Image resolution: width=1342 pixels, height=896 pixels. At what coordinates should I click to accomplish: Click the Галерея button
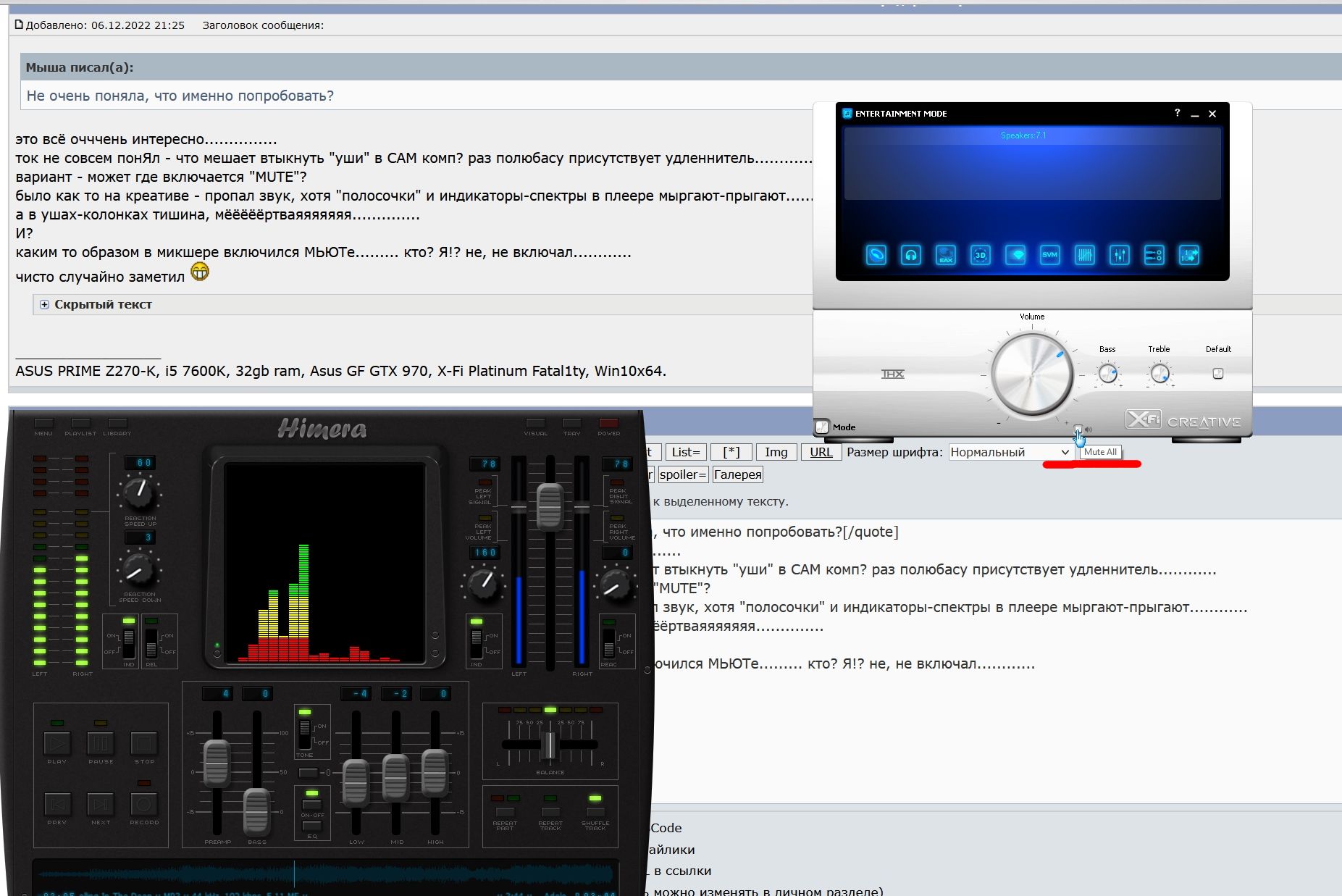[737, 474]
